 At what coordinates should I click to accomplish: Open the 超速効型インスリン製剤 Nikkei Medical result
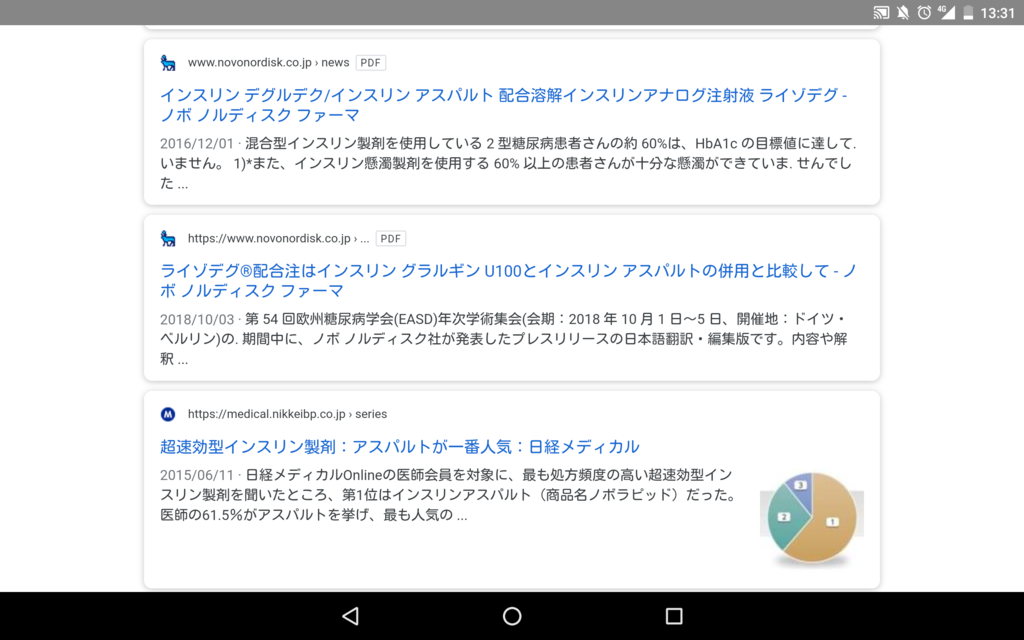click(400, 447)
